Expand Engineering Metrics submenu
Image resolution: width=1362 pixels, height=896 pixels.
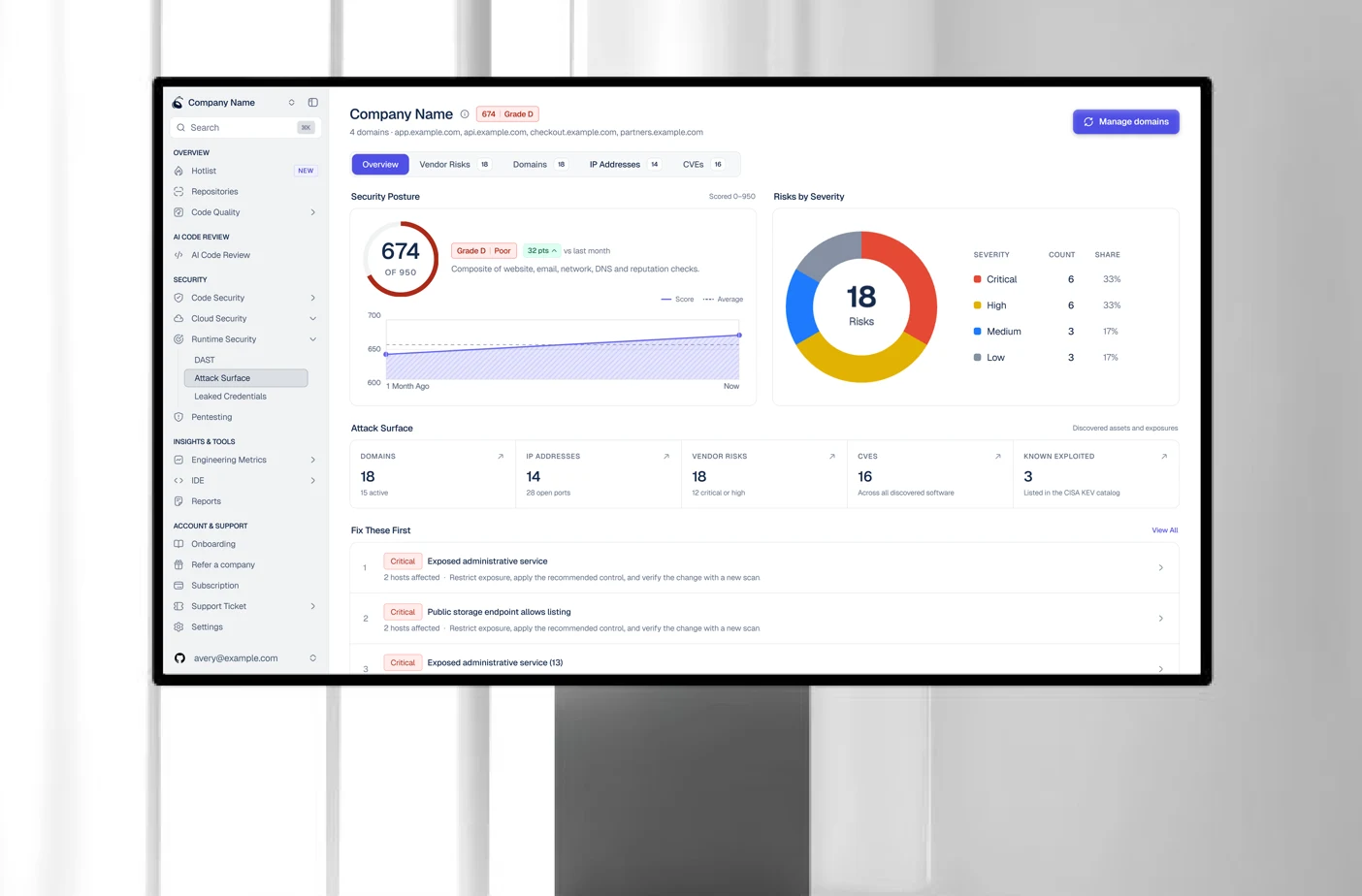(x=312, y=460)
